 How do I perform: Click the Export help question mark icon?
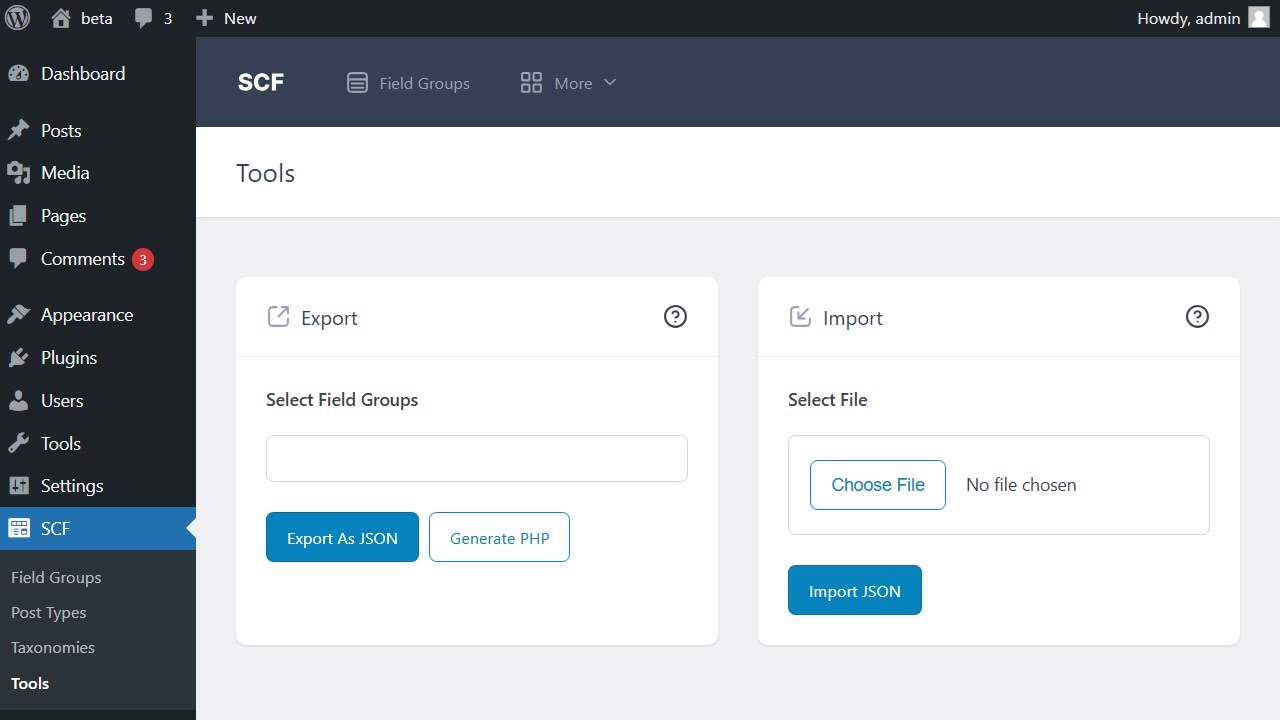676,317
